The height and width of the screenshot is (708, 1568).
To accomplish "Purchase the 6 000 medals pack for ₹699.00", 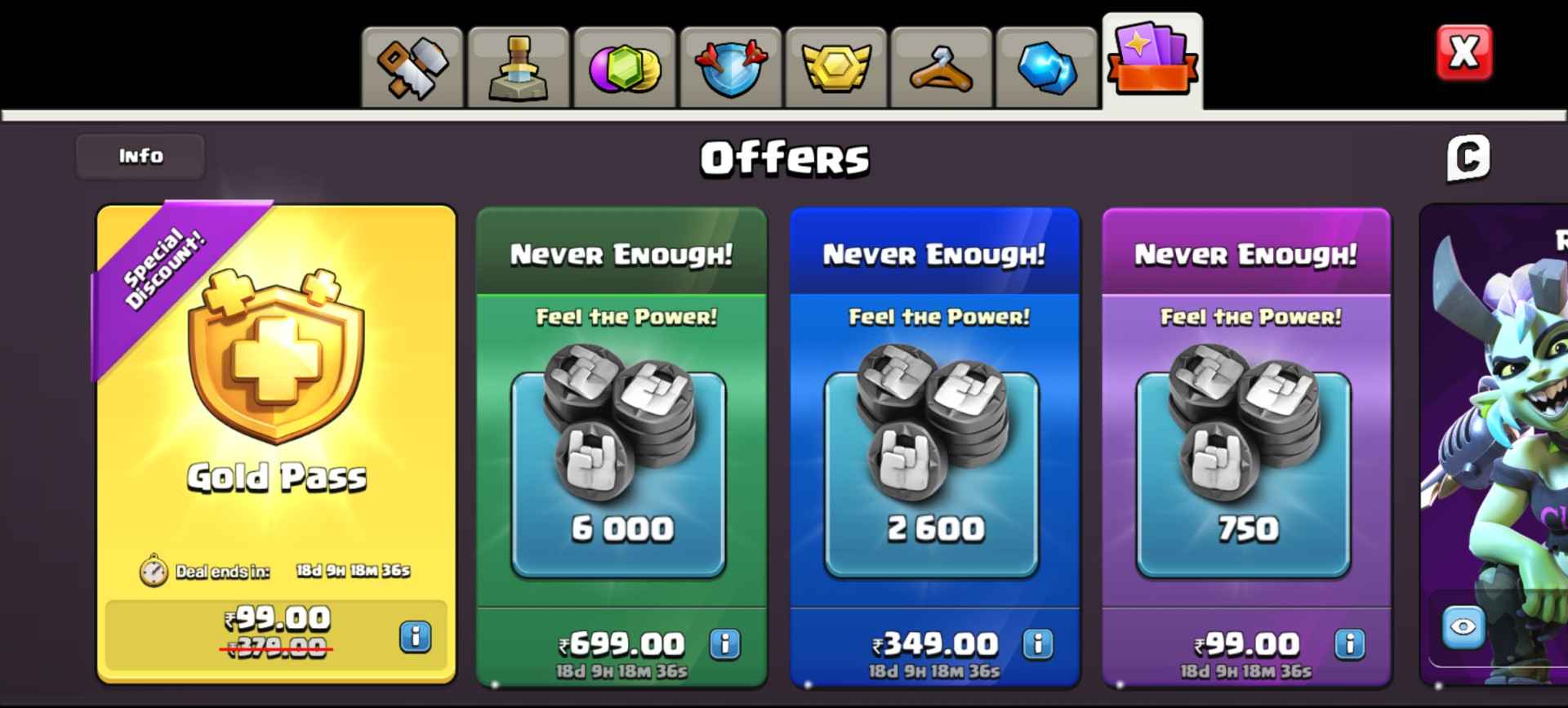I will [x=622, y=646].
